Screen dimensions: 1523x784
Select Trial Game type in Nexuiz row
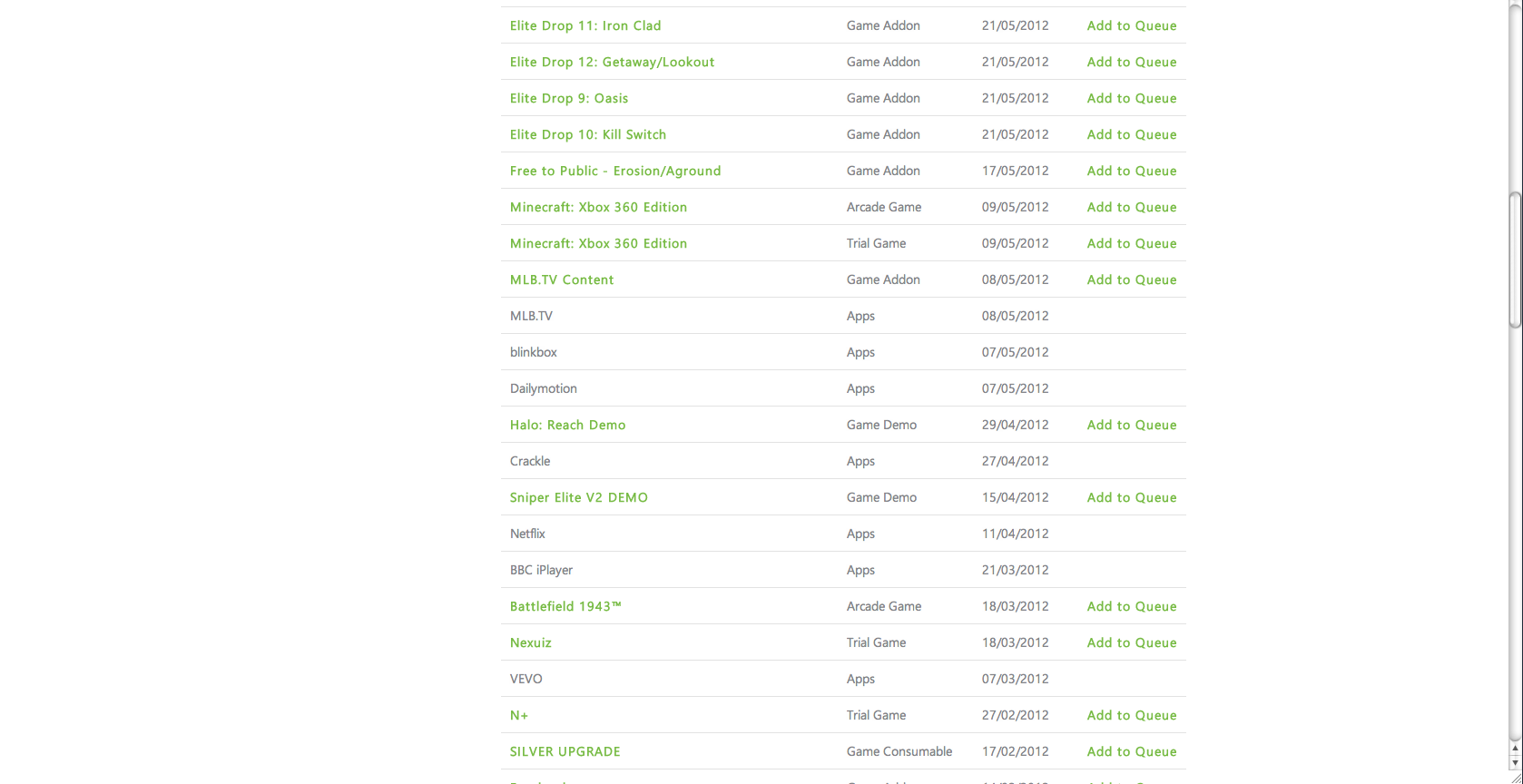(876, 642)
